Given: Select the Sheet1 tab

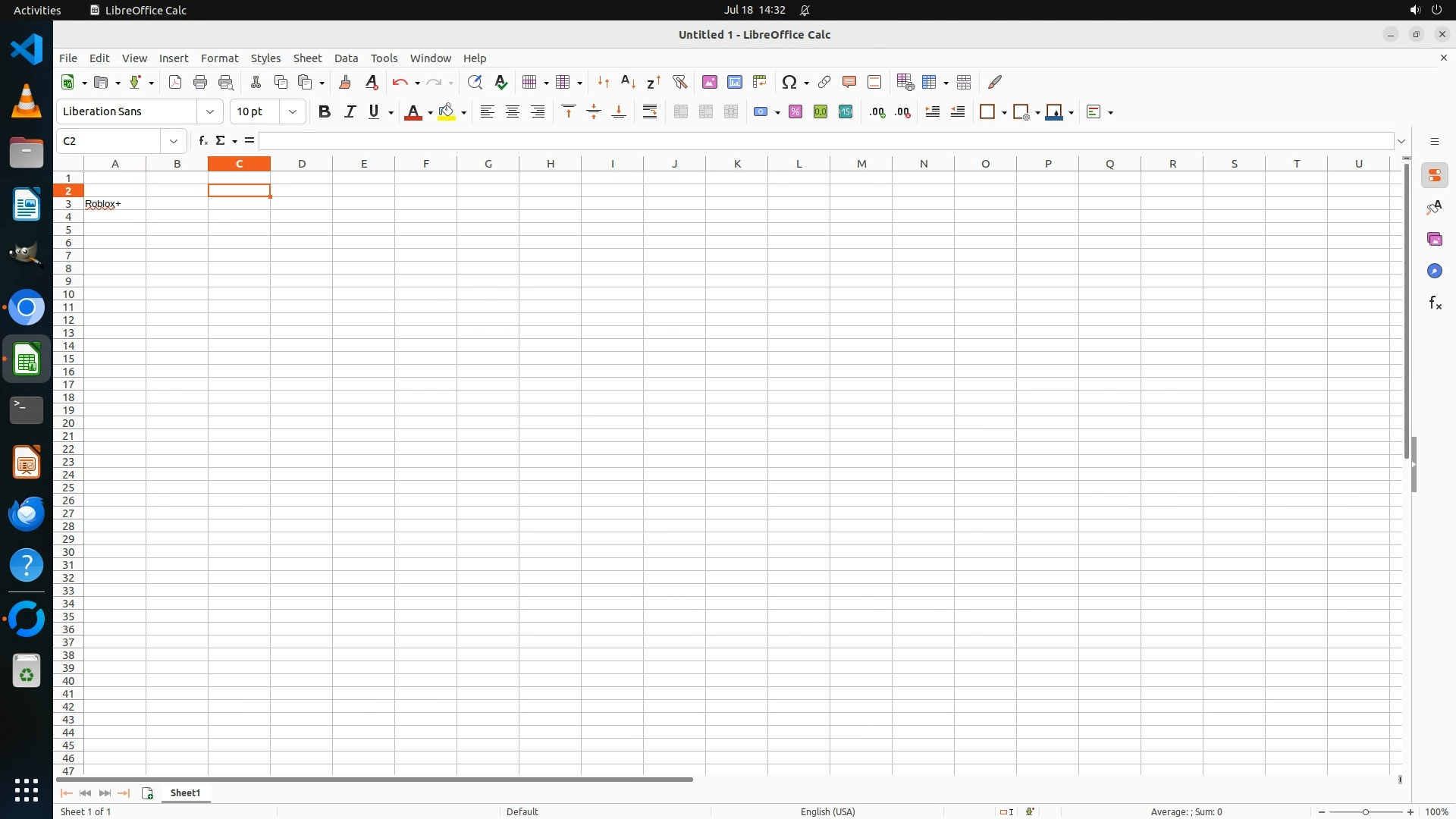Looking at the screenshot, I should pyautogui.click(x=185, y=792).
